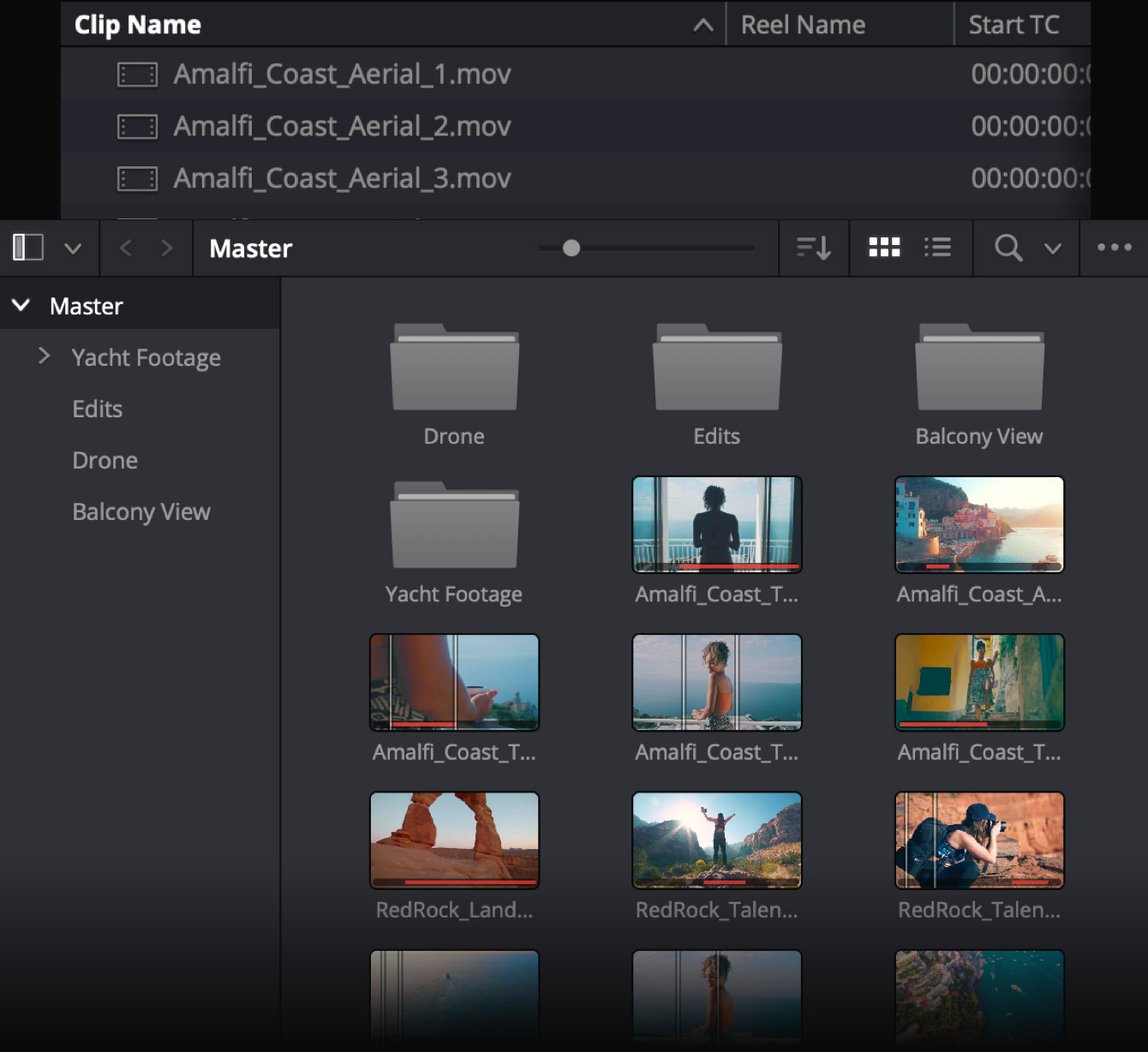
Task: Collapse the Master bin tree
Action: pos(21,305)
